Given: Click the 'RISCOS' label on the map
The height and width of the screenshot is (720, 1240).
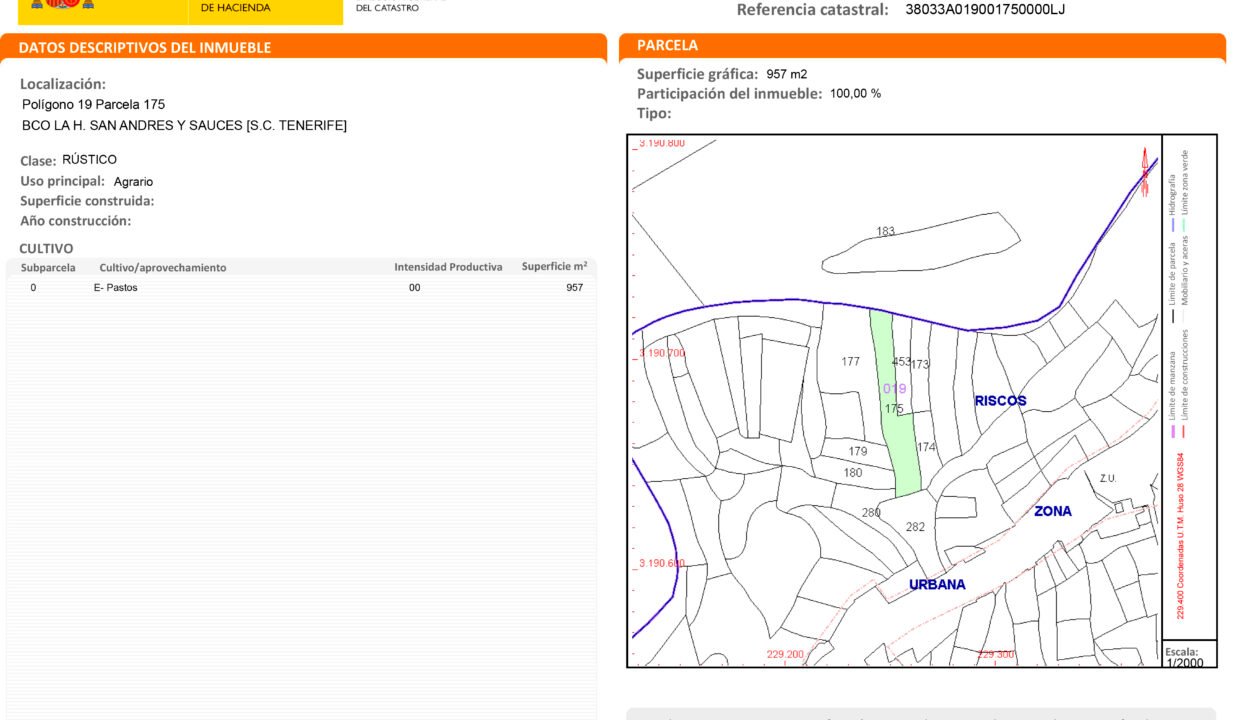Looking at the screenshot, I should pos(1001,401).
